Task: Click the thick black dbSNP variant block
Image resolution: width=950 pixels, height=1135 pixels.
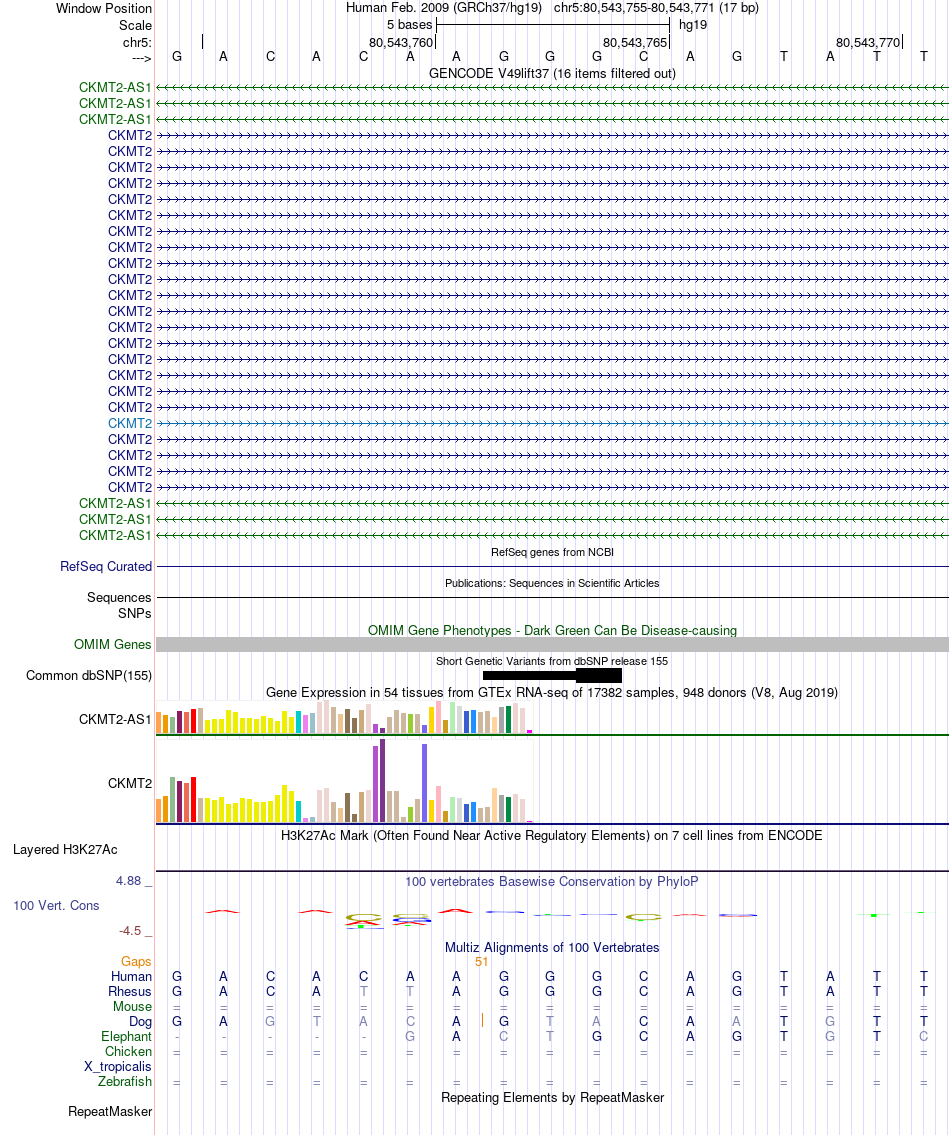Action: (x=599, y=675)
